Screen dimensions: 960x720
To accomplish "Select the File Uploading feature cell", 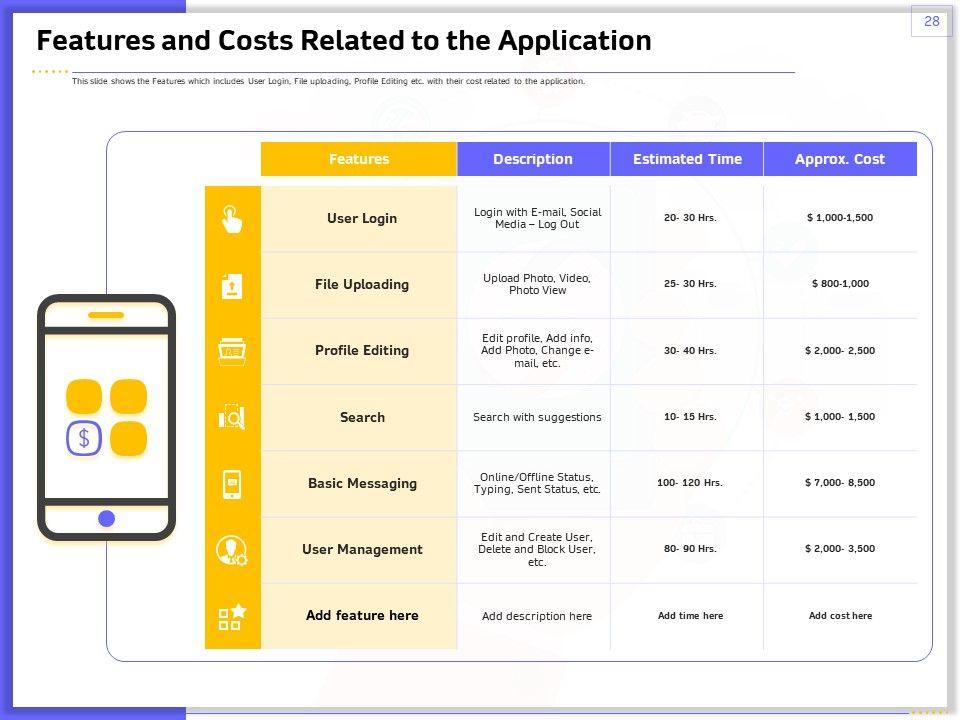I will [359, 285].
